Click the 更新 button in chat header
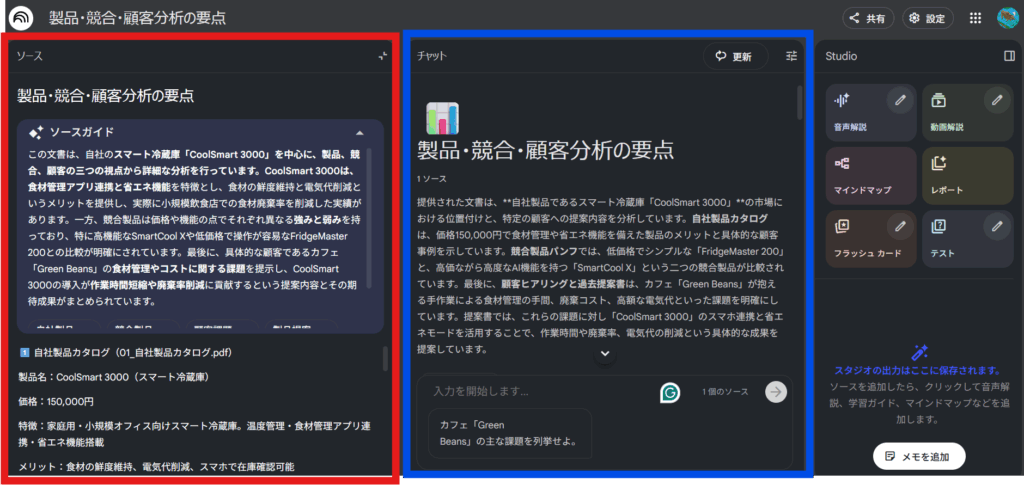 734,56
